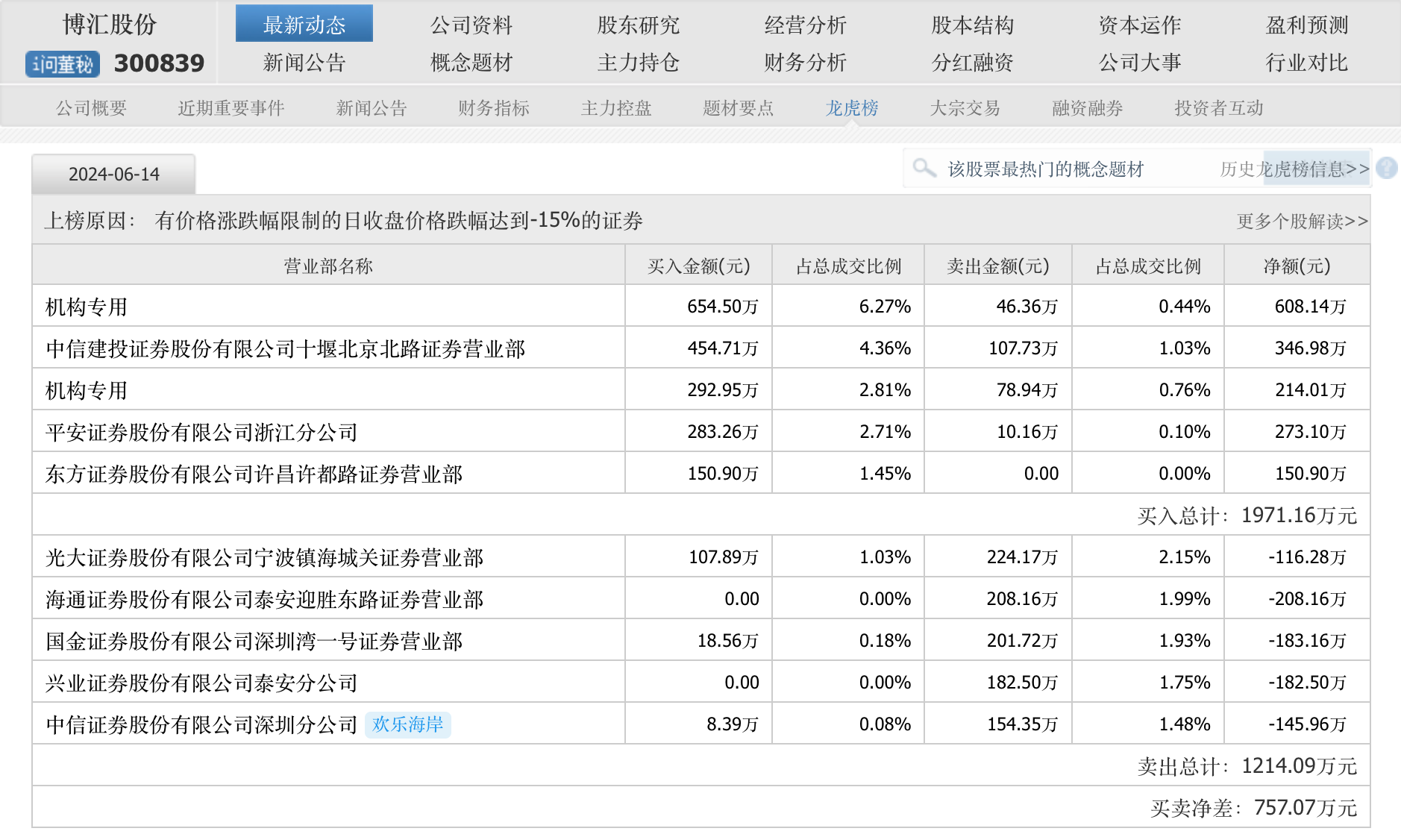Click the concept search input field
The height and width of the screenshot is (840, 1401).
point(1044,169)
